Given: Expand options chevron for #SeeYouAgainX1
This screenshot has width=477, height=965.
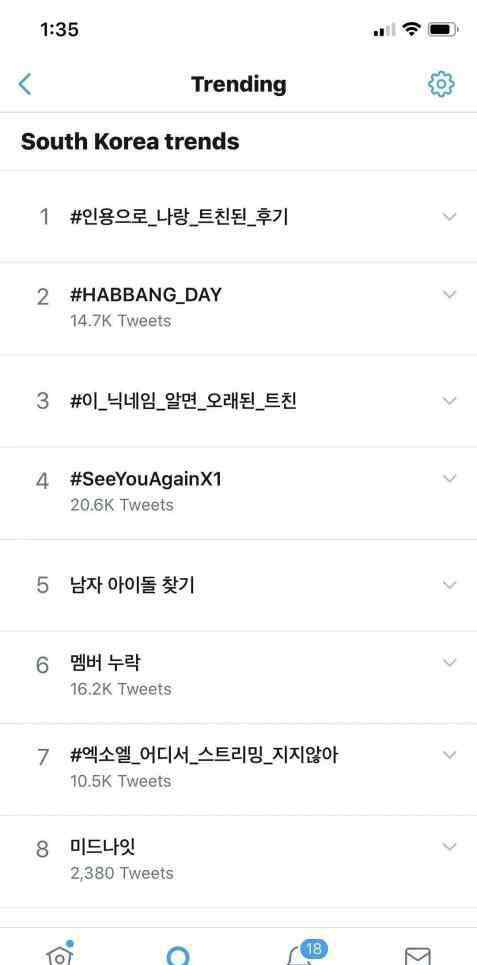Looking at the screenshot, I should pyautogui.click(x=450, y=478).
